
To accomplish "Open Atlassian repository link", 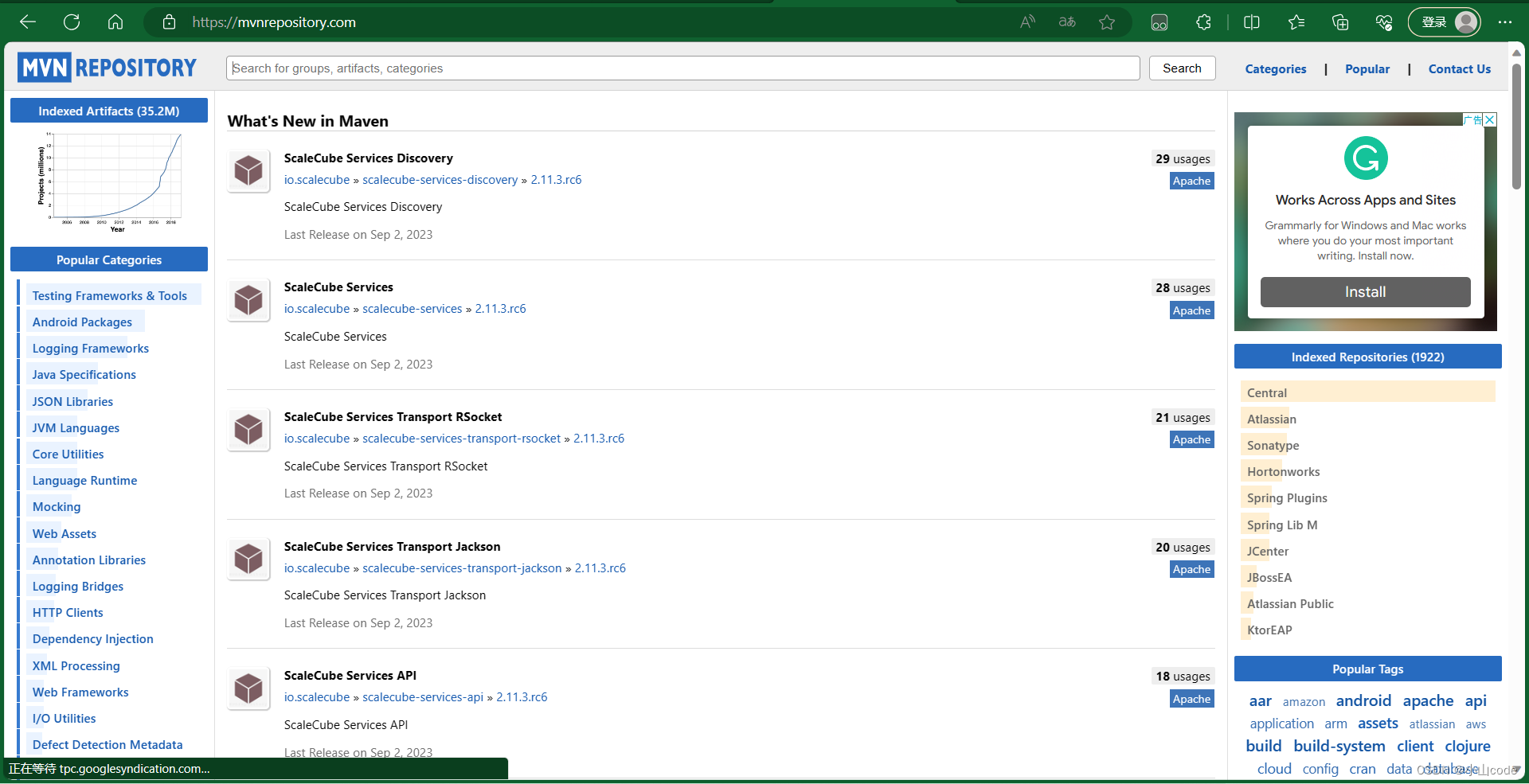I will [1271, 419].
